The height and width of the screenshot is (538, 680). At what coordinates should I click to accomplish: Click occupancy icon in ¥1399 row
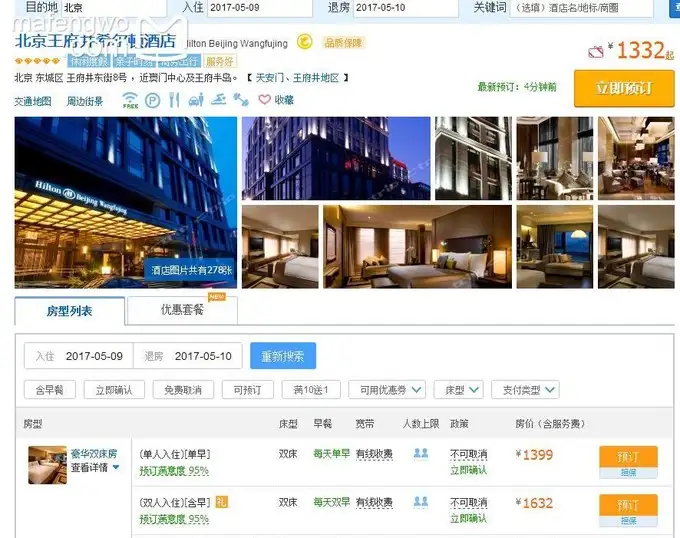(421, 453)
